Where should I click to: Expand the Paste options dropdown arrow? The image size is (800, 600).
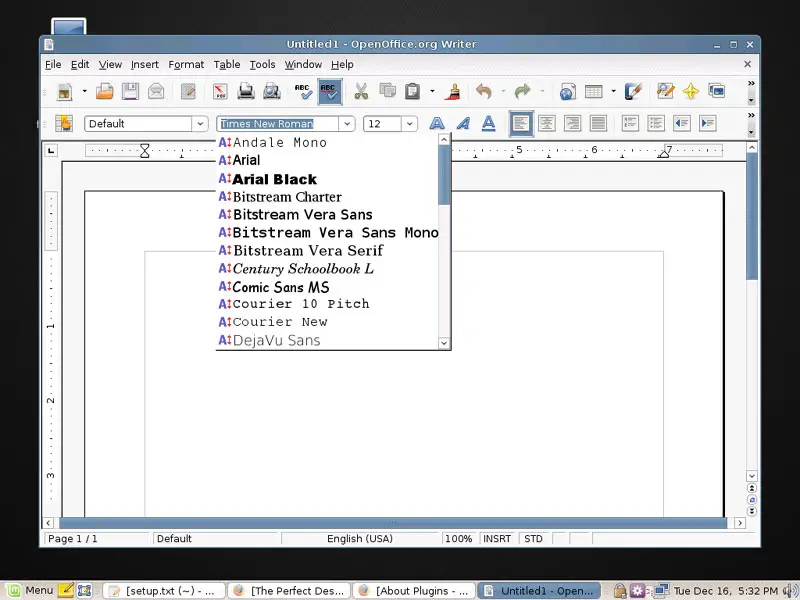pyautogui.click(x=432, y=92)
